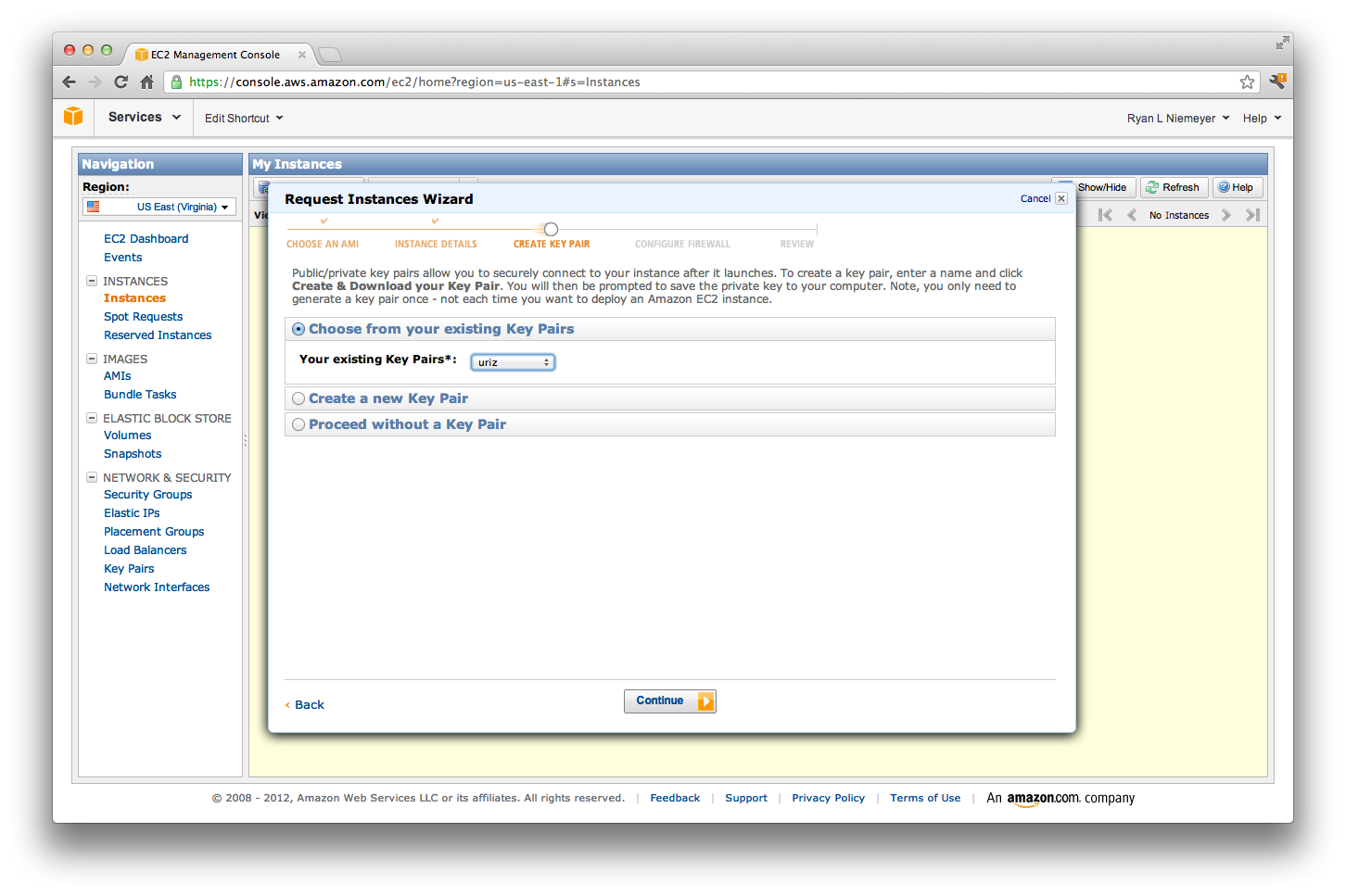This screenshot has width=1346, height=896.
Task: Click the CREATE KEY PAIR progress indicator
Action: 551,229
